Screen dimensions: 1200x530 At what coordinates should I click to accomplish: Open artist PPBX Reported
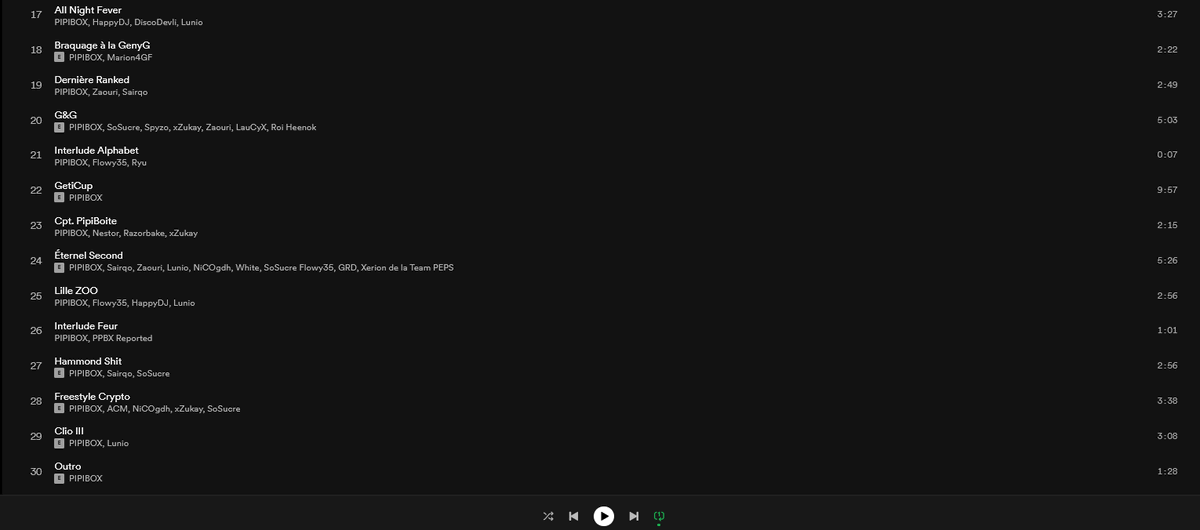(x=122, y=338)
